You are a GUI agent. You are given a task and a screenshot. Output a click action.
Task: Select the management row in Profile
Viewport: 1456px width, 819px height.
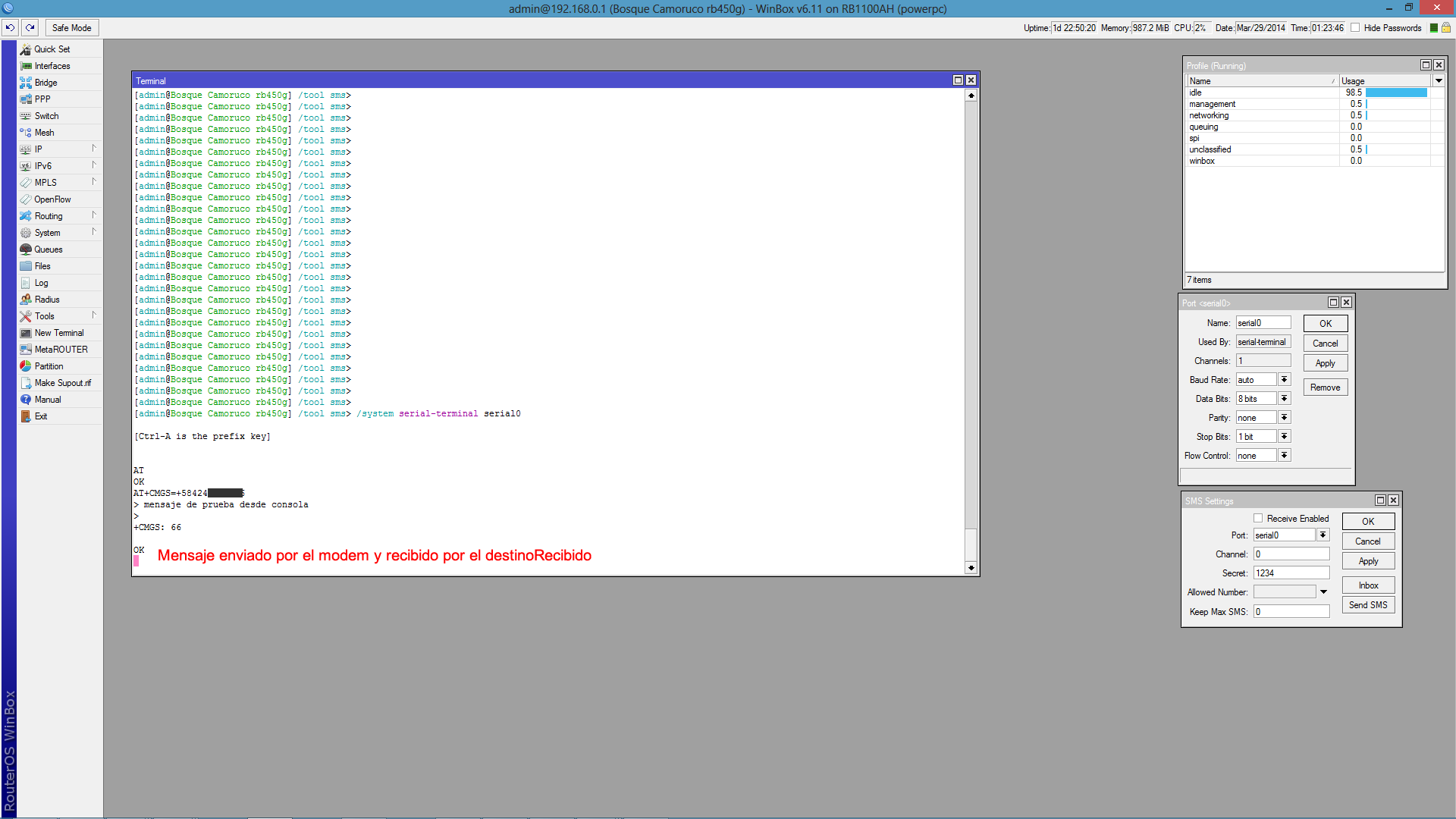point(1316,104)
